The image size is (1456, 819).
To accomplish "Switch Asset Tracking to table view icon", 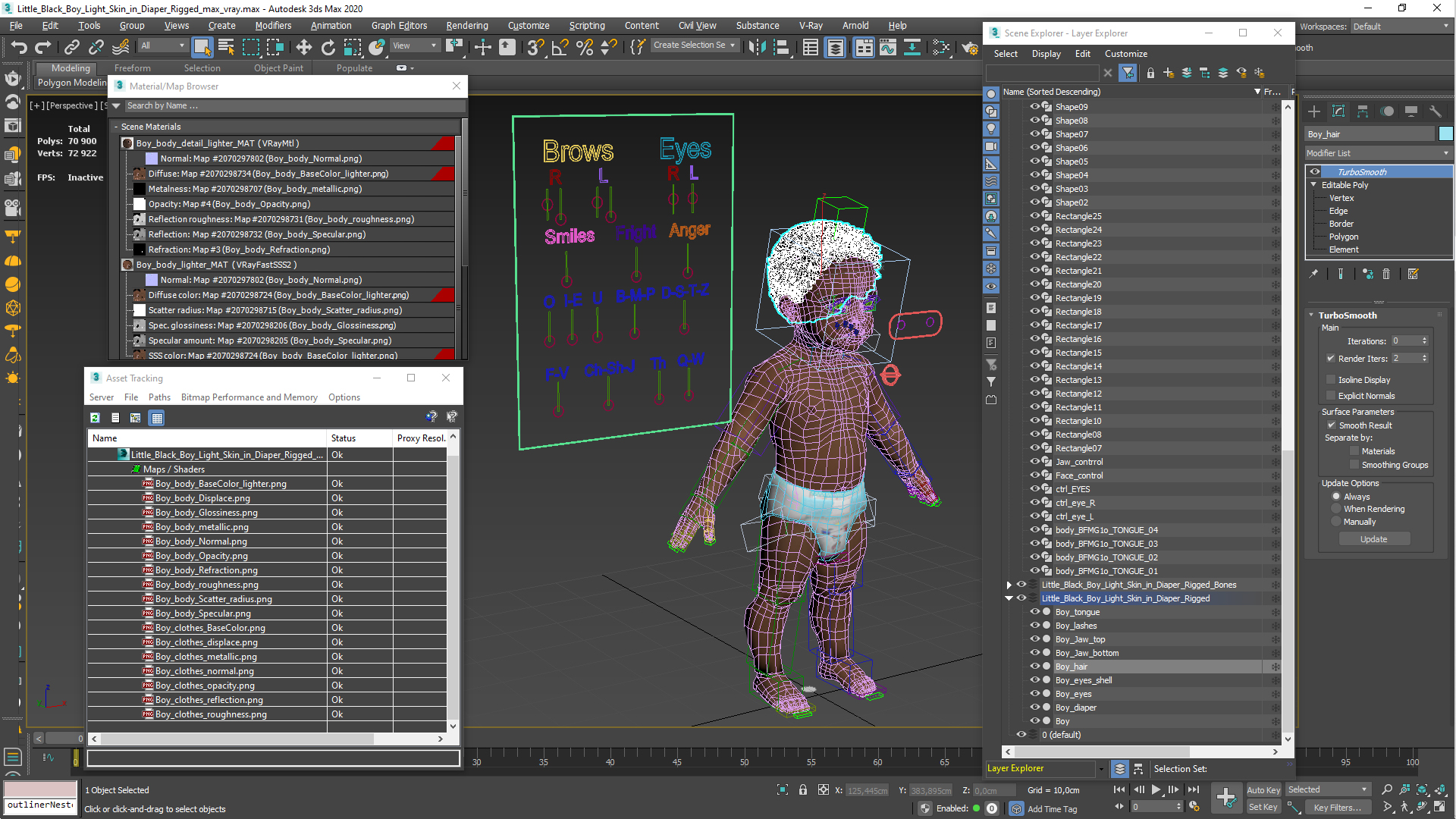I will pyautogui.click(x=157, y=418).
